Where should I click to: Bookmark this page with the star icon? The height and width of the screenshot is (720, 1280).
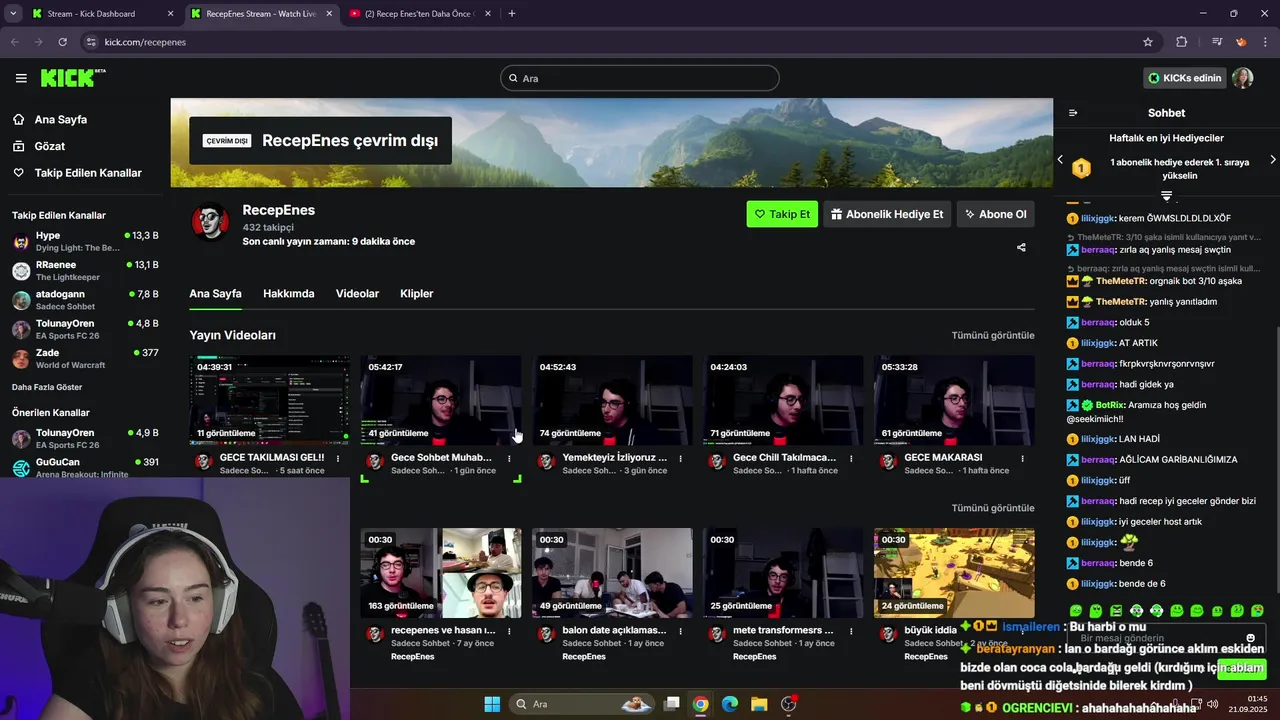pyautogui.click(x=1148, y=42)
